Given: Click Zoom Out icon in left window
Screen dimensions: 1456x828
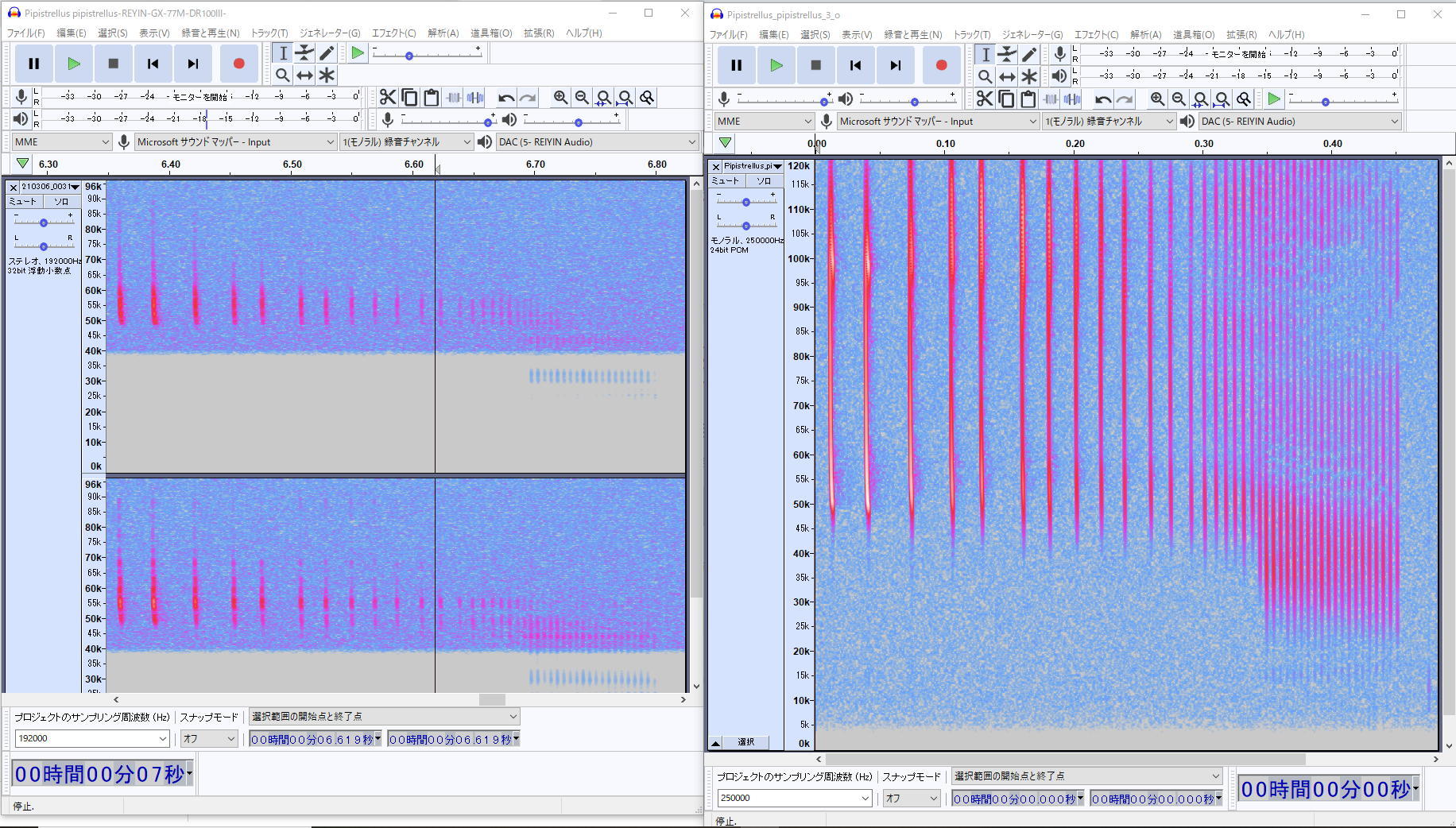Looking at the screenshot, I should (x=582, y=97).
